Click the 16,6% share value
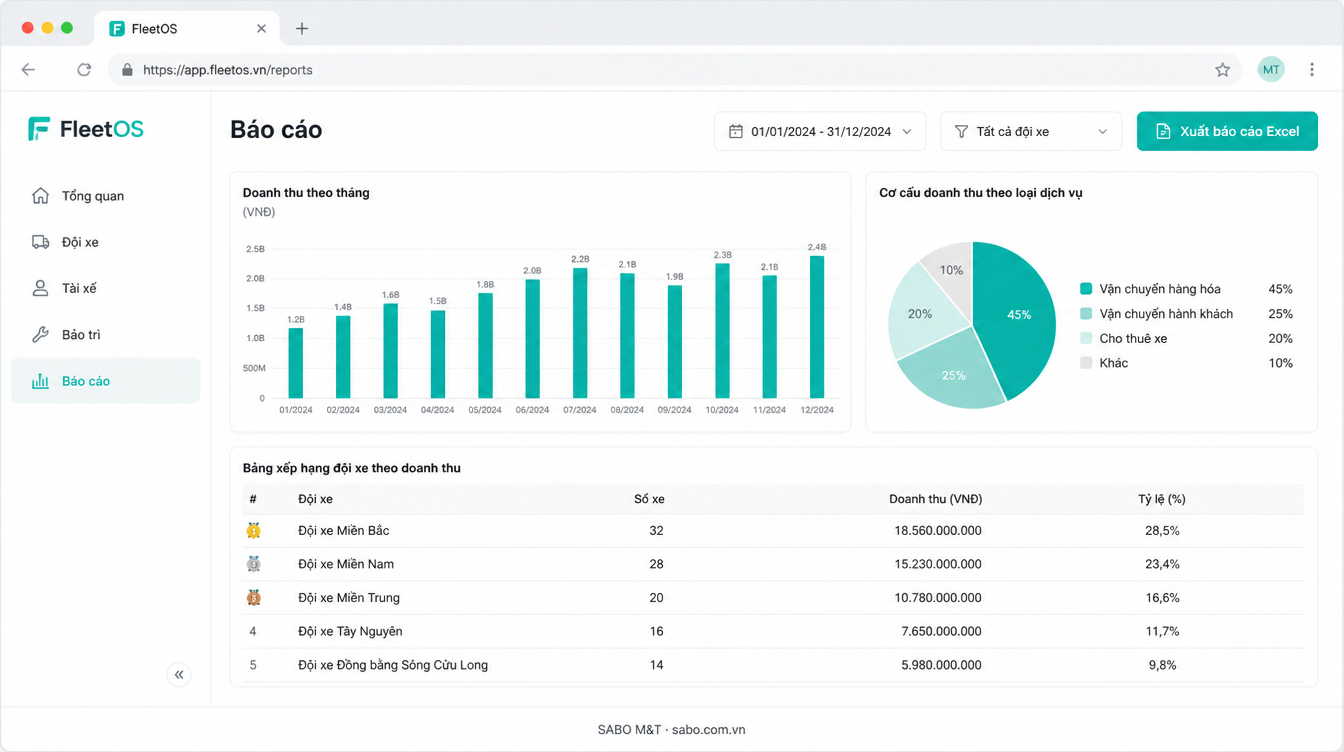The height and width of the screenshot is (752, 1344). (1162, 598)
